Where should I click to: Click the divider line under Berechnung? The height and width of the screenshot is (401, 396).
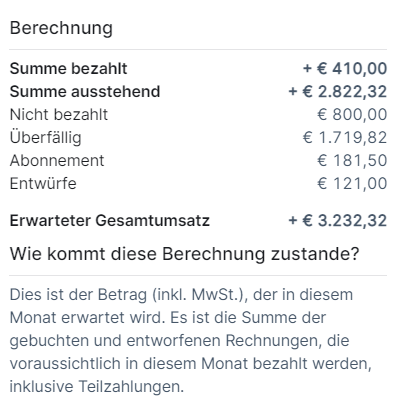(198, 50)
